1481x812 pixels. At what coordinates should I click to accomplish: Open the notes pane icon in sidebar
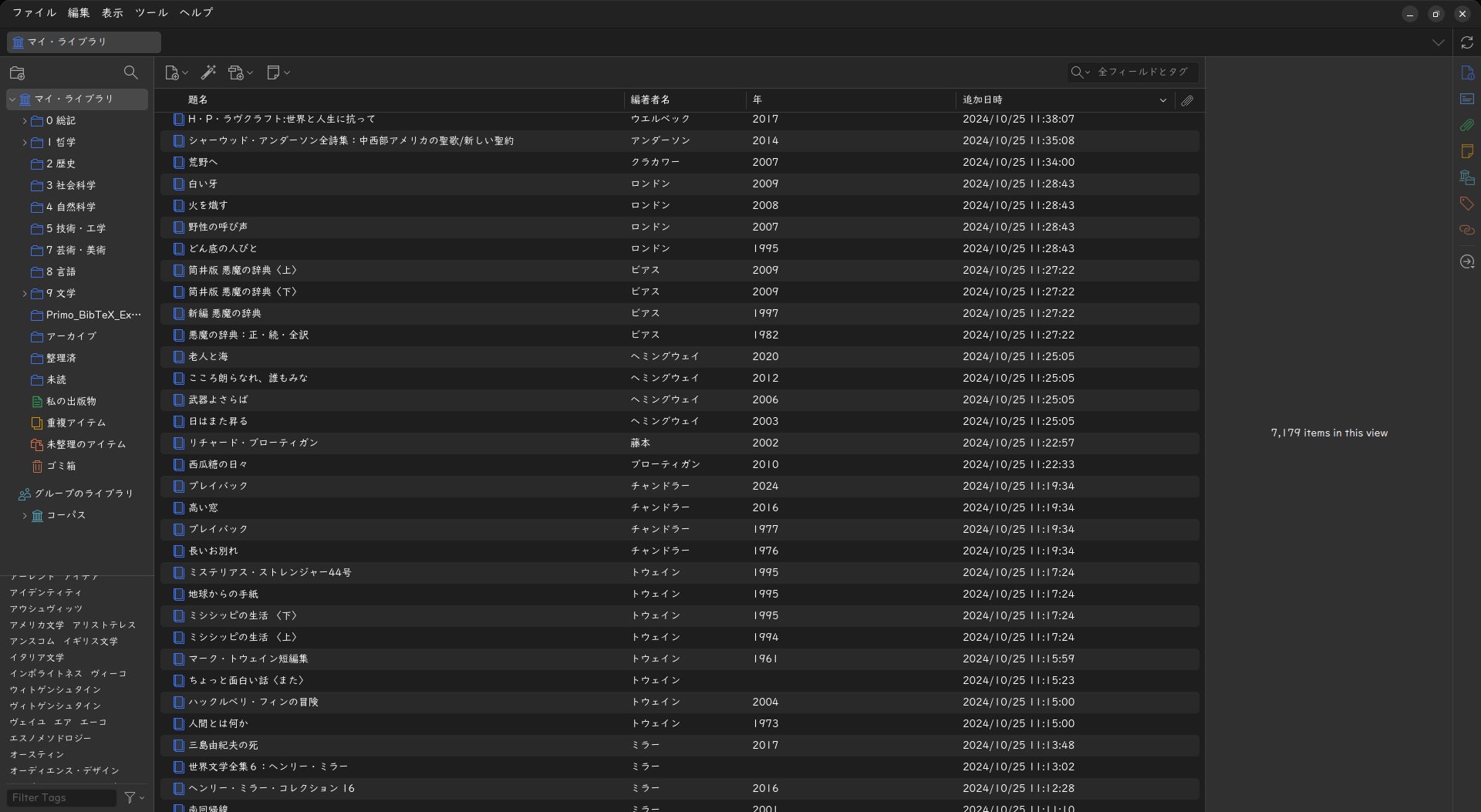1466,151
